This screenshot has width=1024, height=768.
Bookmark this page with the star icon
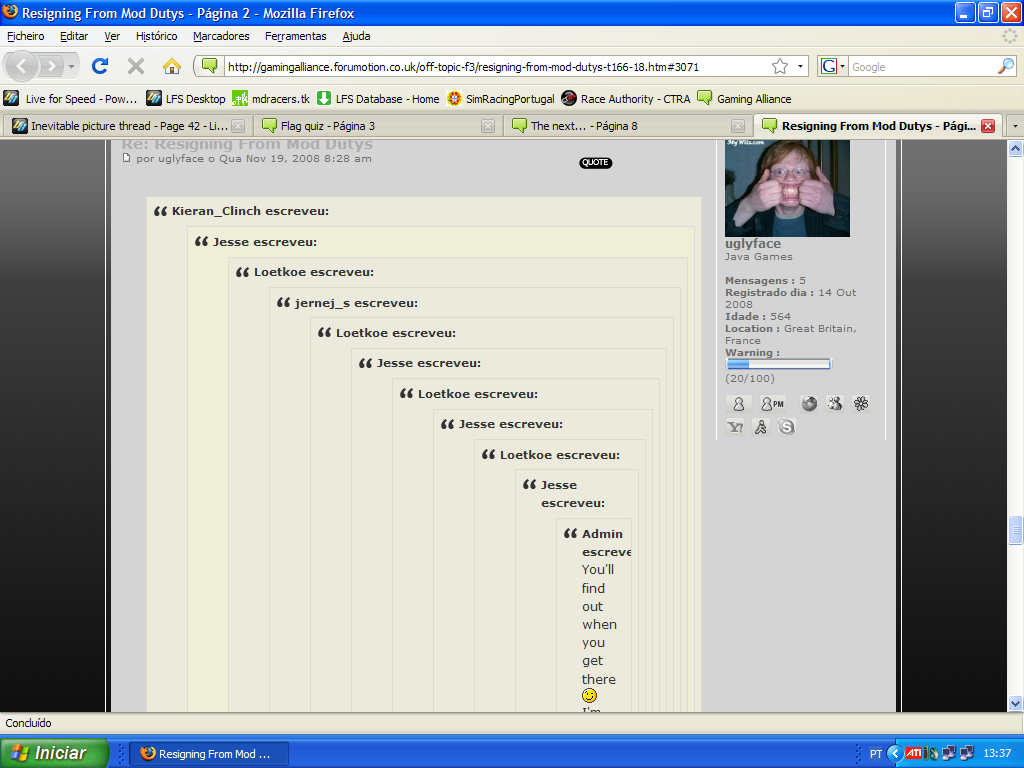click(780, 66)
